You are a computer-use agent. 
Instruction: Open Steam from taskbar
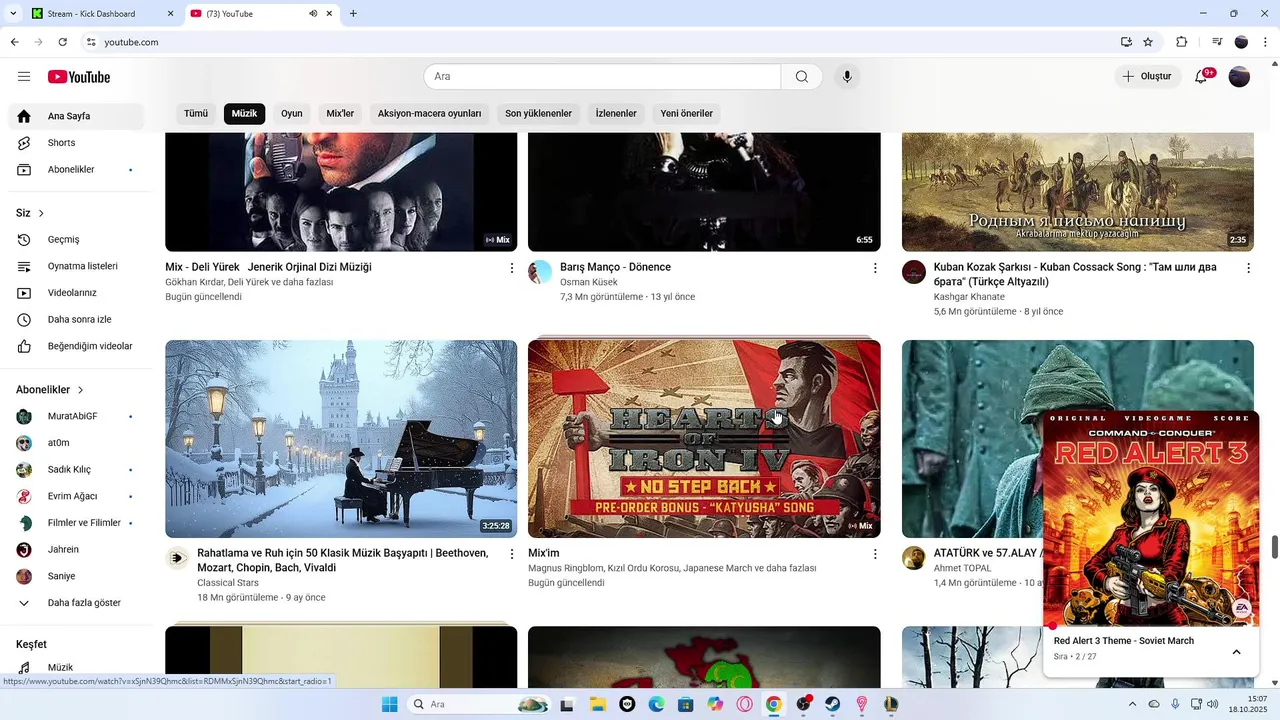tap(832, 704)
